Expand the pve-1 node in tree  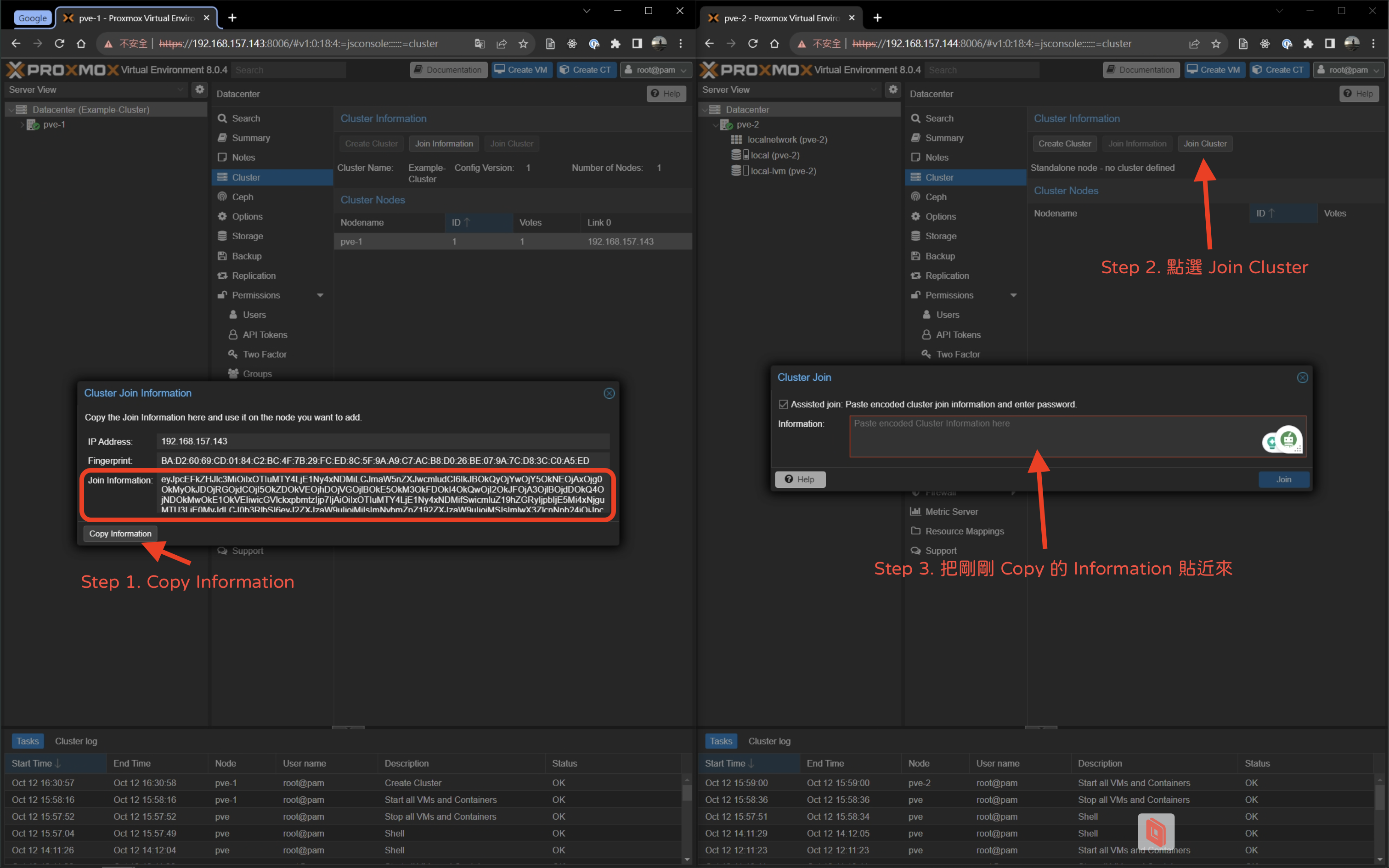tap(23, 124)
